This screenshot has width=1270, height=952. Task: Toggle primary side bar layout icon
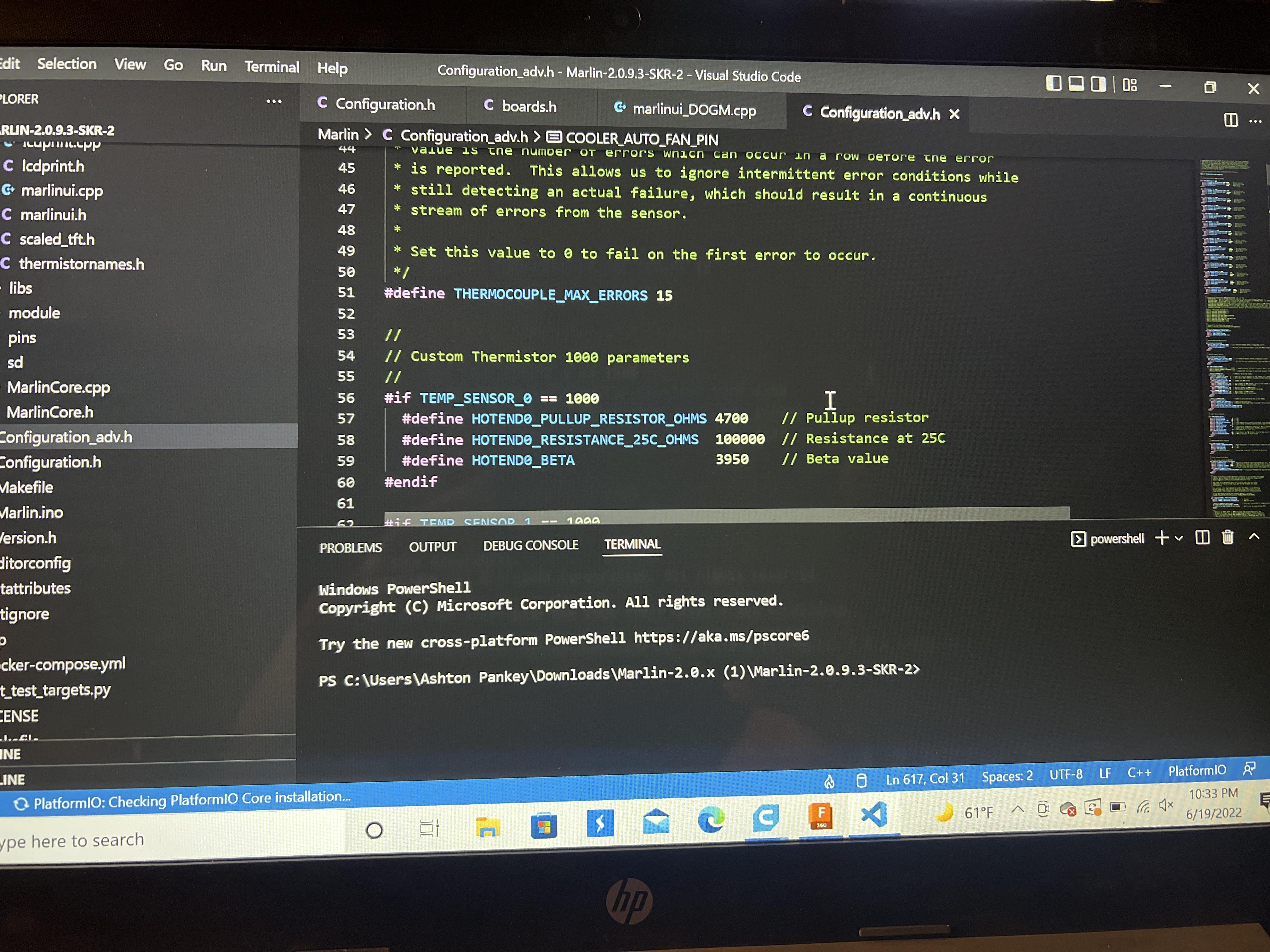(1053, 84)
